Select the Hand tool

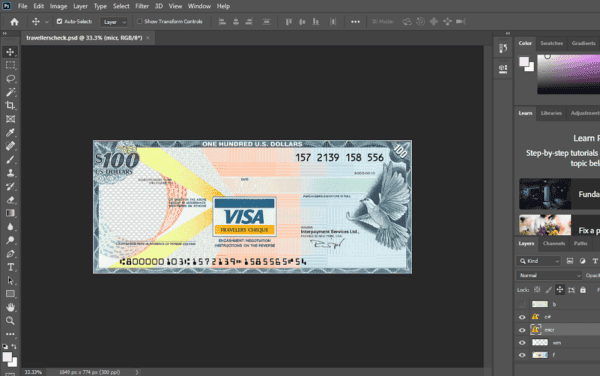[x=10, y=307]
